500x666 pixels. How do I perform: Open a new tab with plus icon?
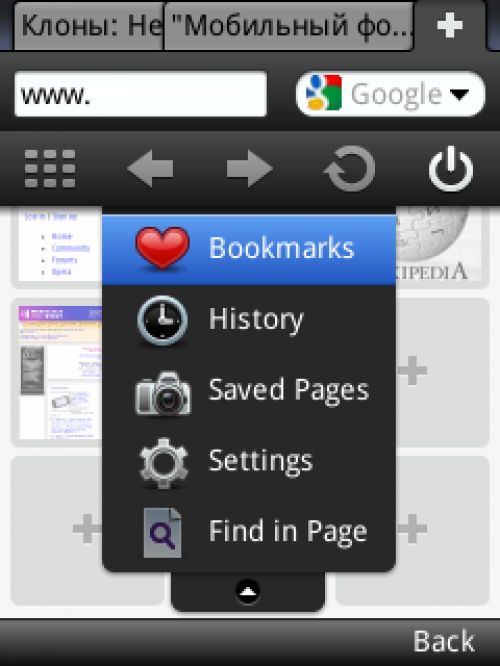coord(450,25)
